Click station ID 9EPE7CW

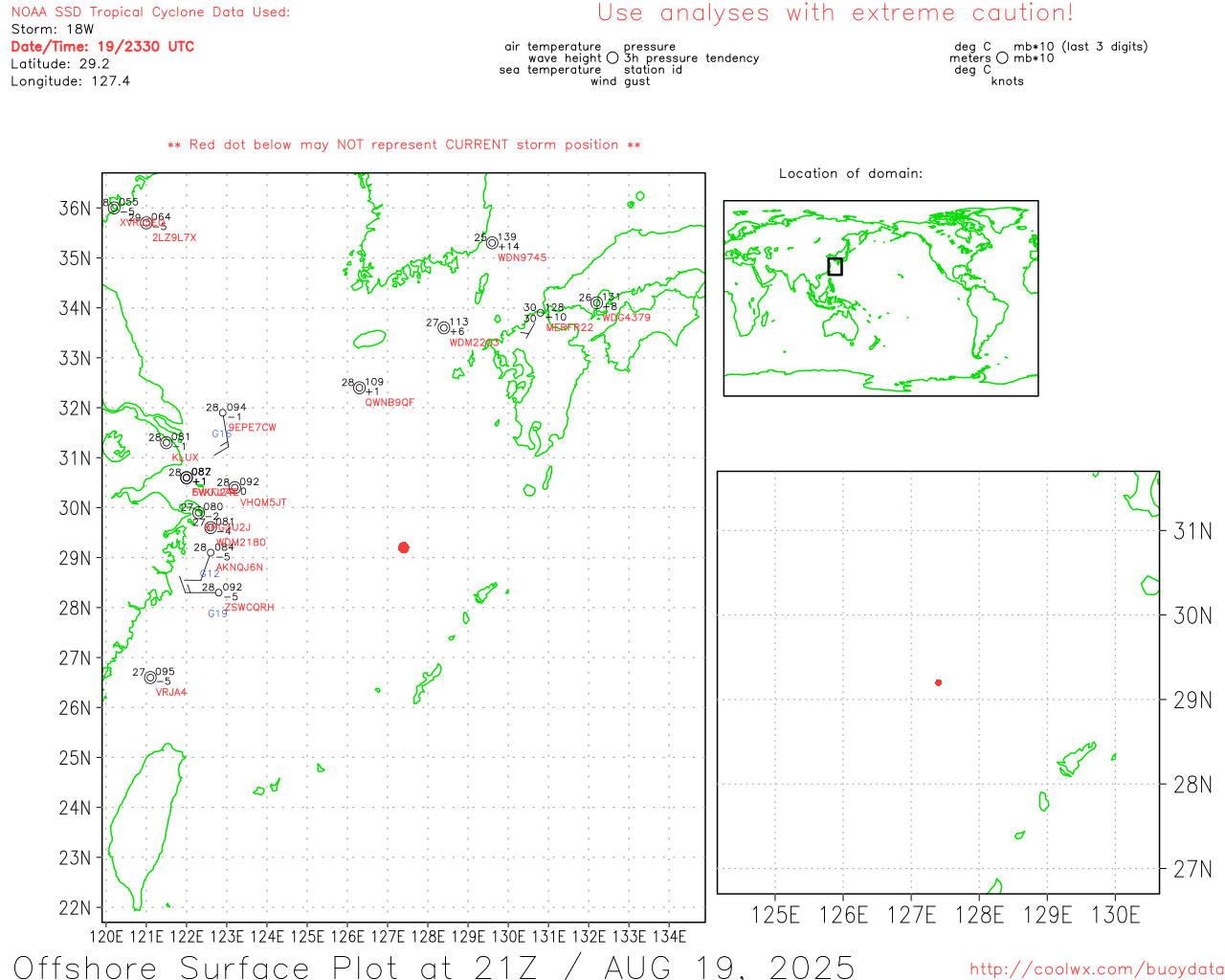coord(253,428)
